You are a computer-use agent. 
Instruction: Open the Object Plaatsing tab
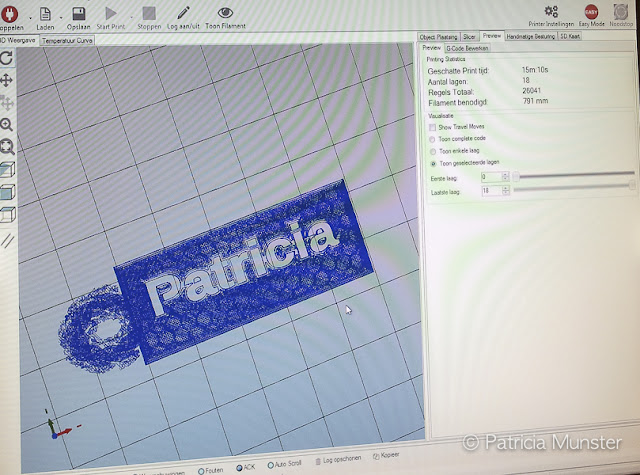(x=439, y=37)
